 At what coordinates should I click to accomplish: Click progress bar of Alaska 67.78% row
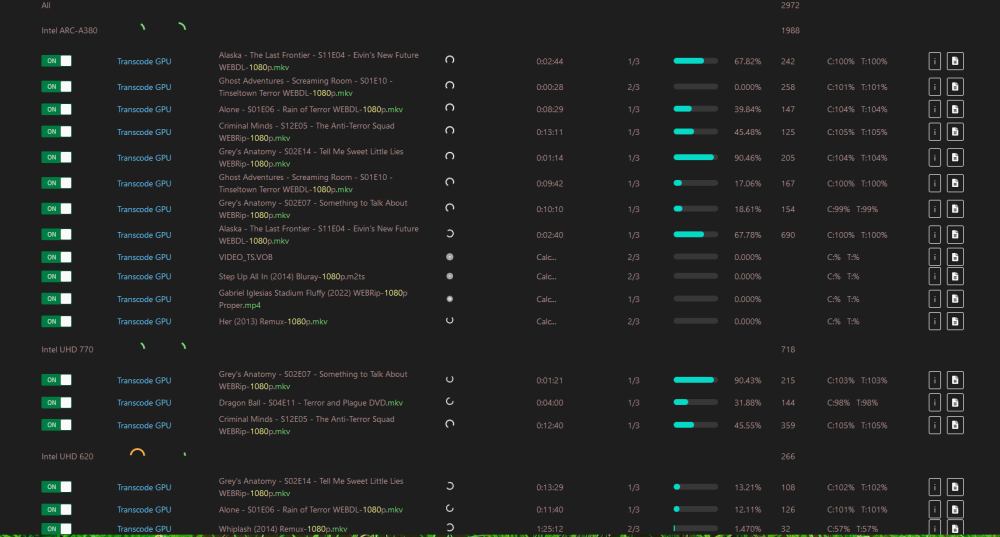pos(695,234)
